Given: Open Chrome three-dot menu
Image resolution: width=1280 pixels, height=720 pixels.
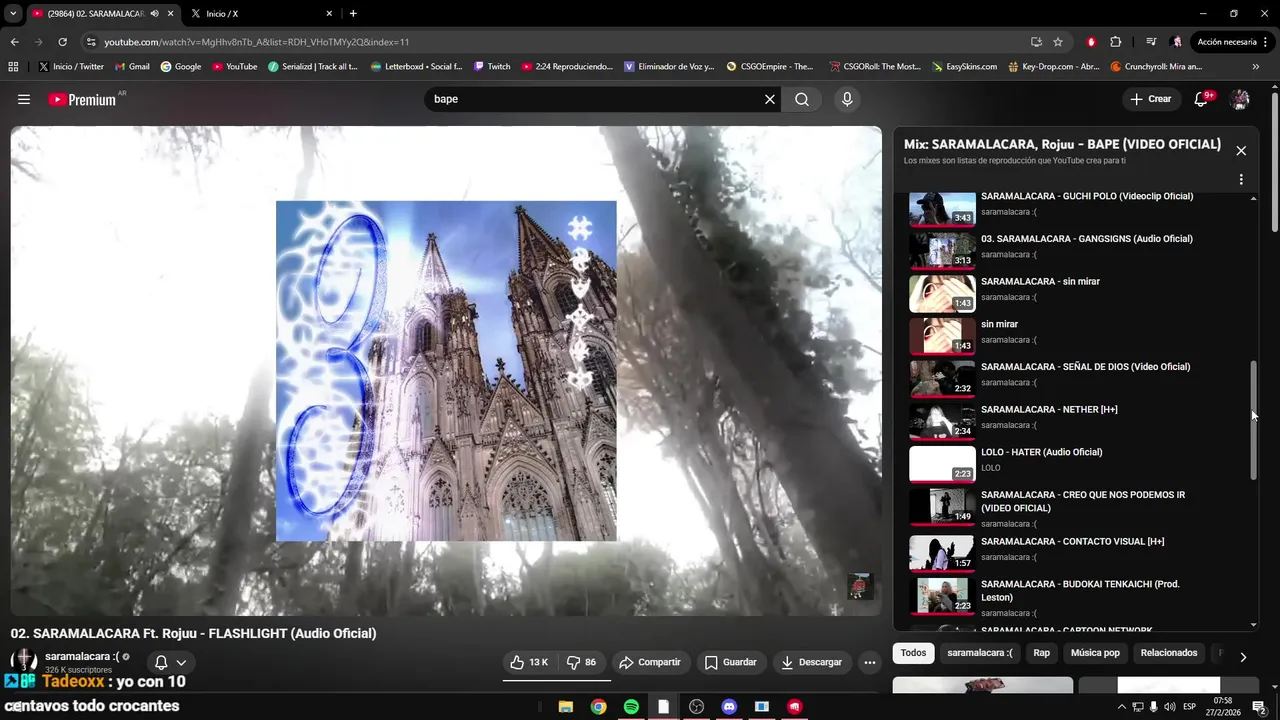Looking at the screenshot, I should pos(1268,42).
